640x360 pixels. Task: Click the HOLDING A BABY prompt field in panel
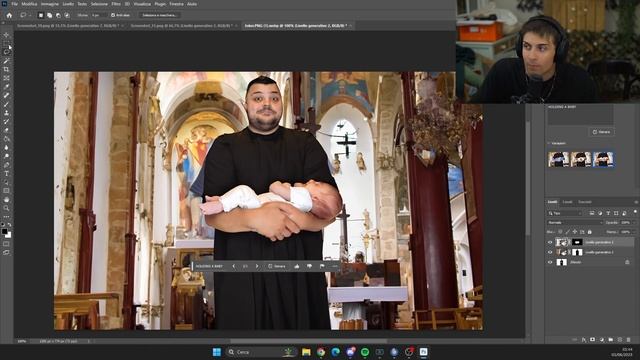[580, 115]
